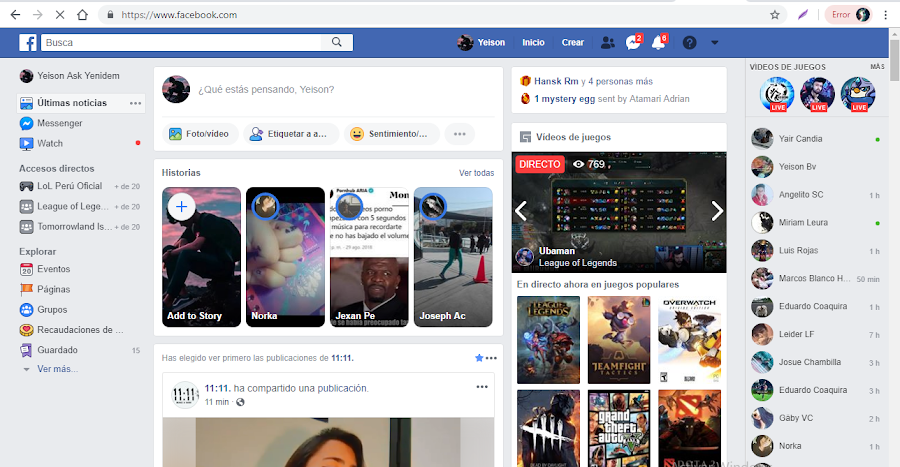Open Jexan Pe's story

369,257
